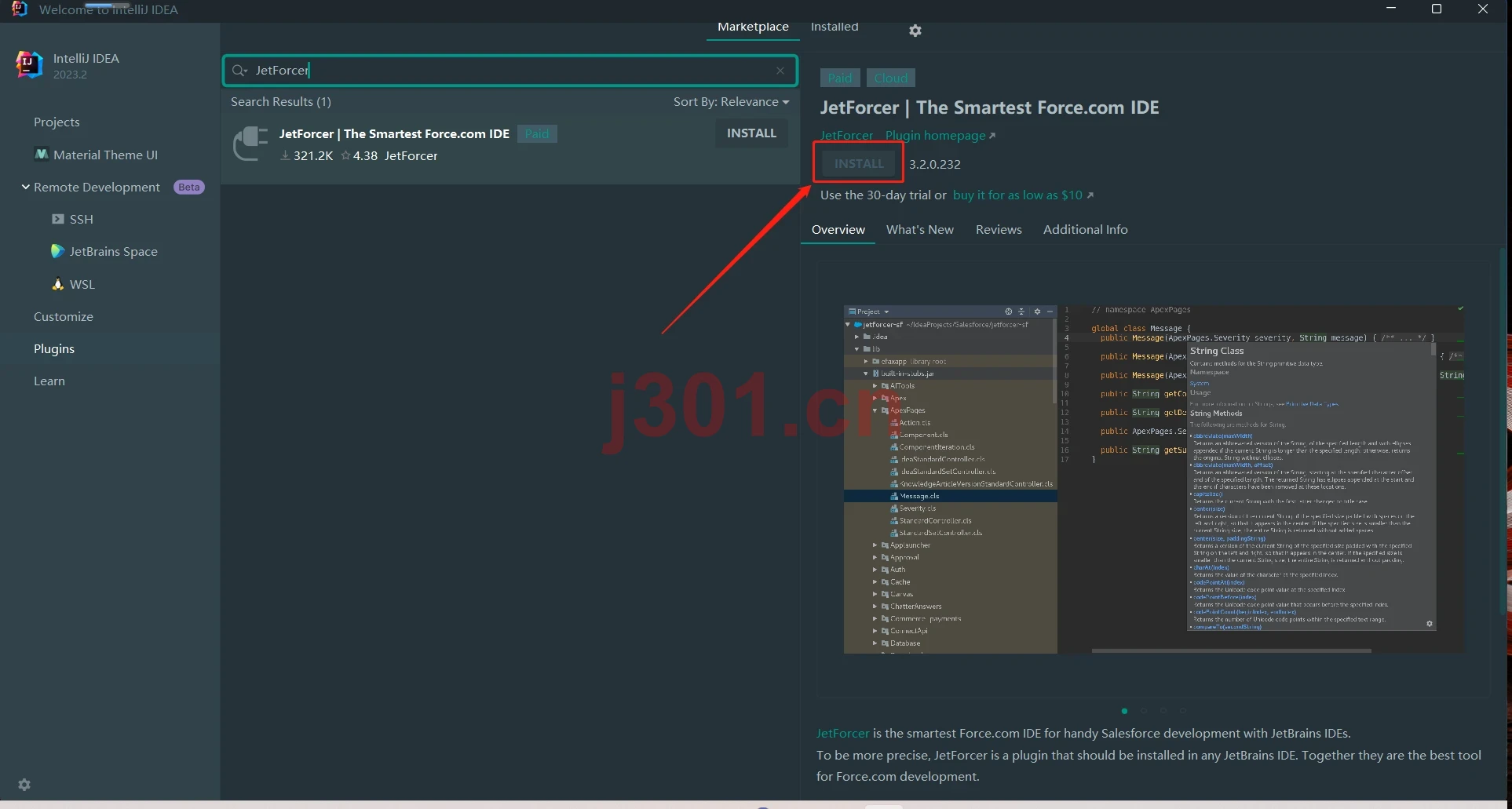Minimize the IntelliJ IDEA window

pyautogui.click(x=1391, y=9)
